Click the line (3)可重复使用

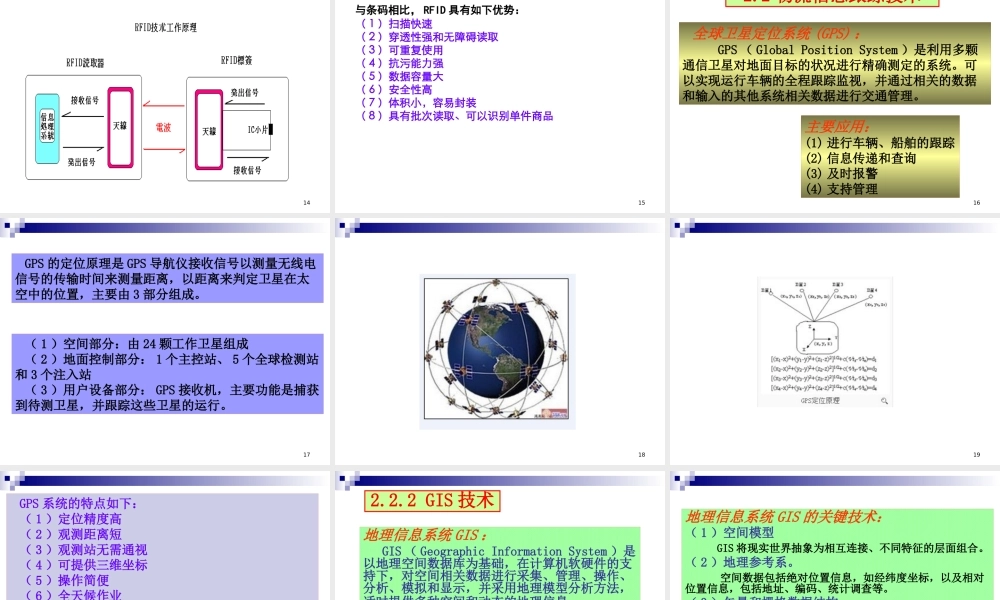(x=401, y=50)
